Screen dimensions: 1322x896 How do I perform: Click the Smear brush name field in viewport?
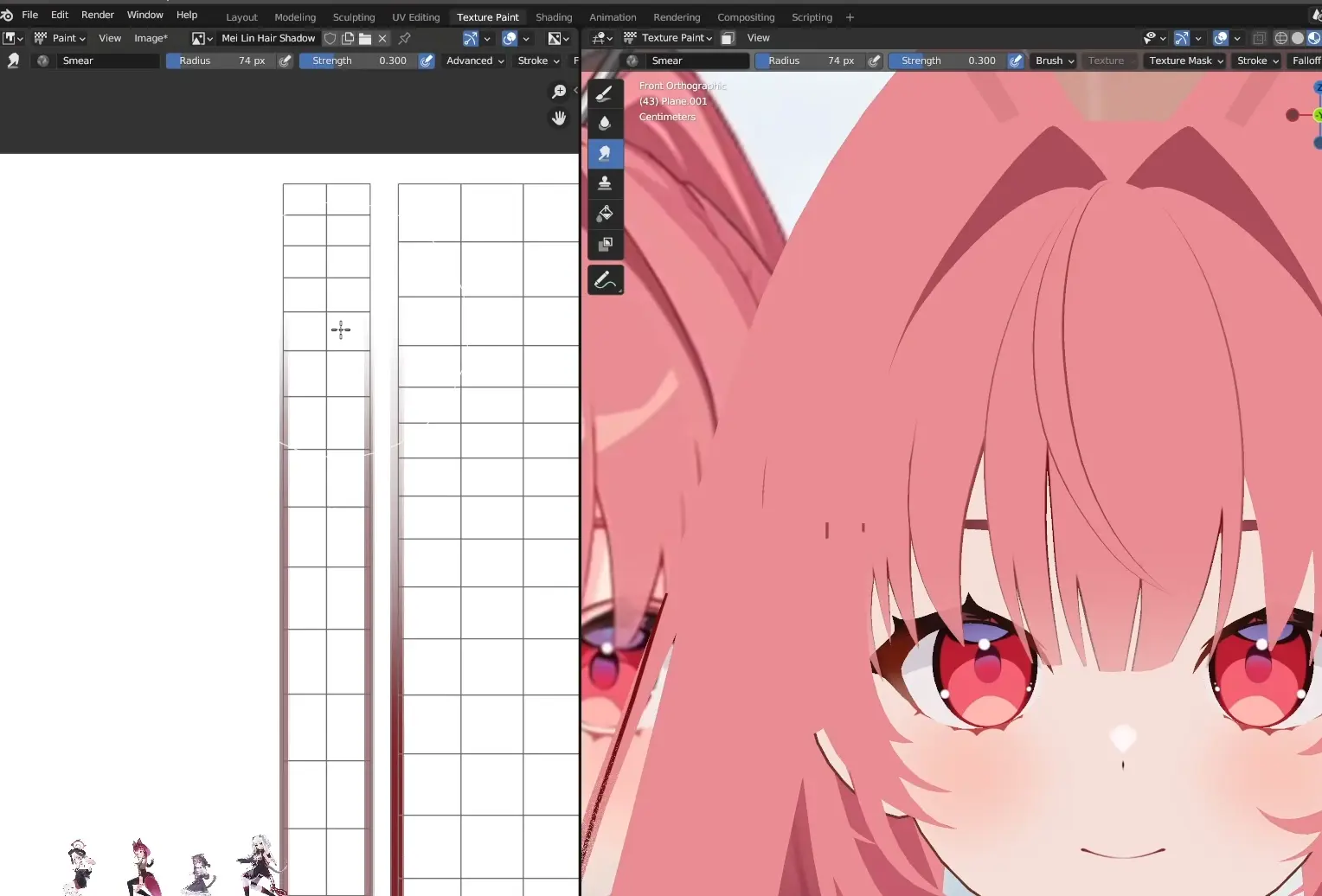point(696,61)
